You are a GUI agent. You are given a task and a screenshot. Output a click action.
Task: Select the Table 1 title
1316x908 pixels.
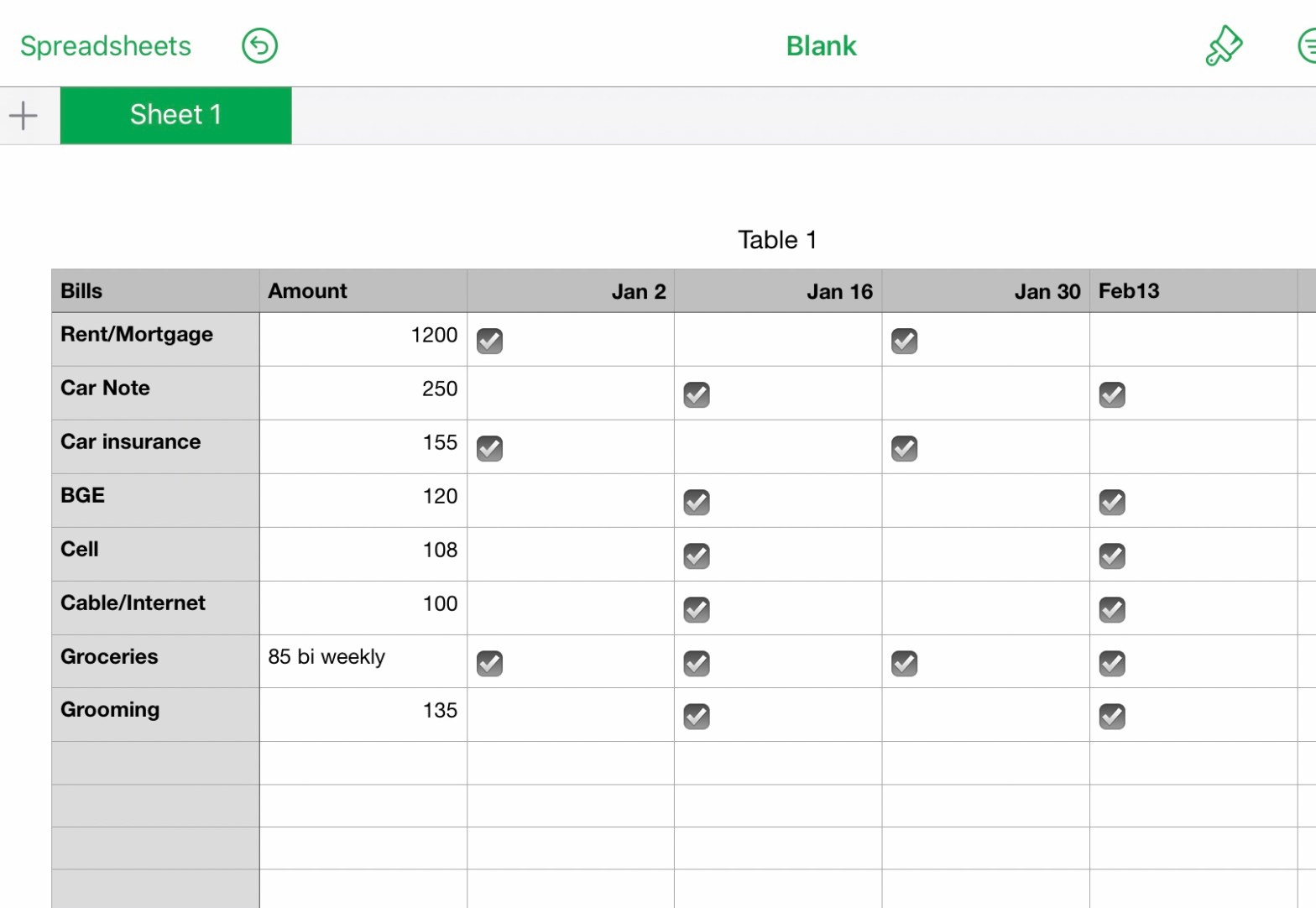(776, 240)
